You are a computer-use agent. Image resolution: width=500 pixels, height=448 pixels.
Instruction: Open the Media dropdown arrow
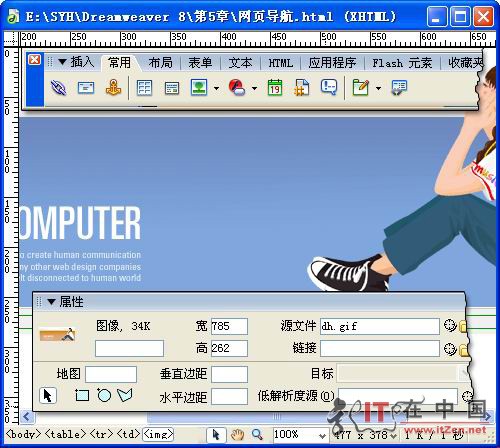click(254, 88)
